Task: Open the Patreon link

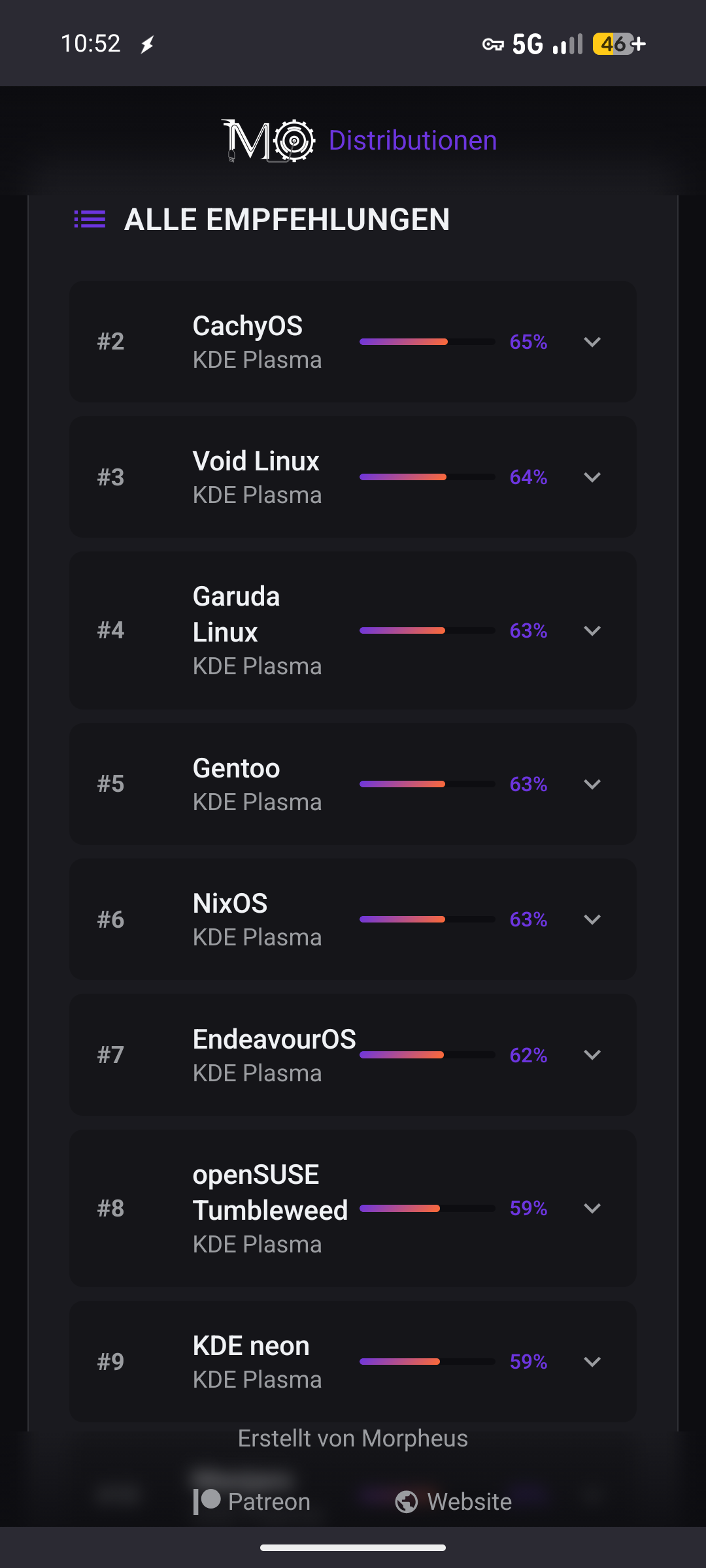Action: click(x=269, y=1501)
